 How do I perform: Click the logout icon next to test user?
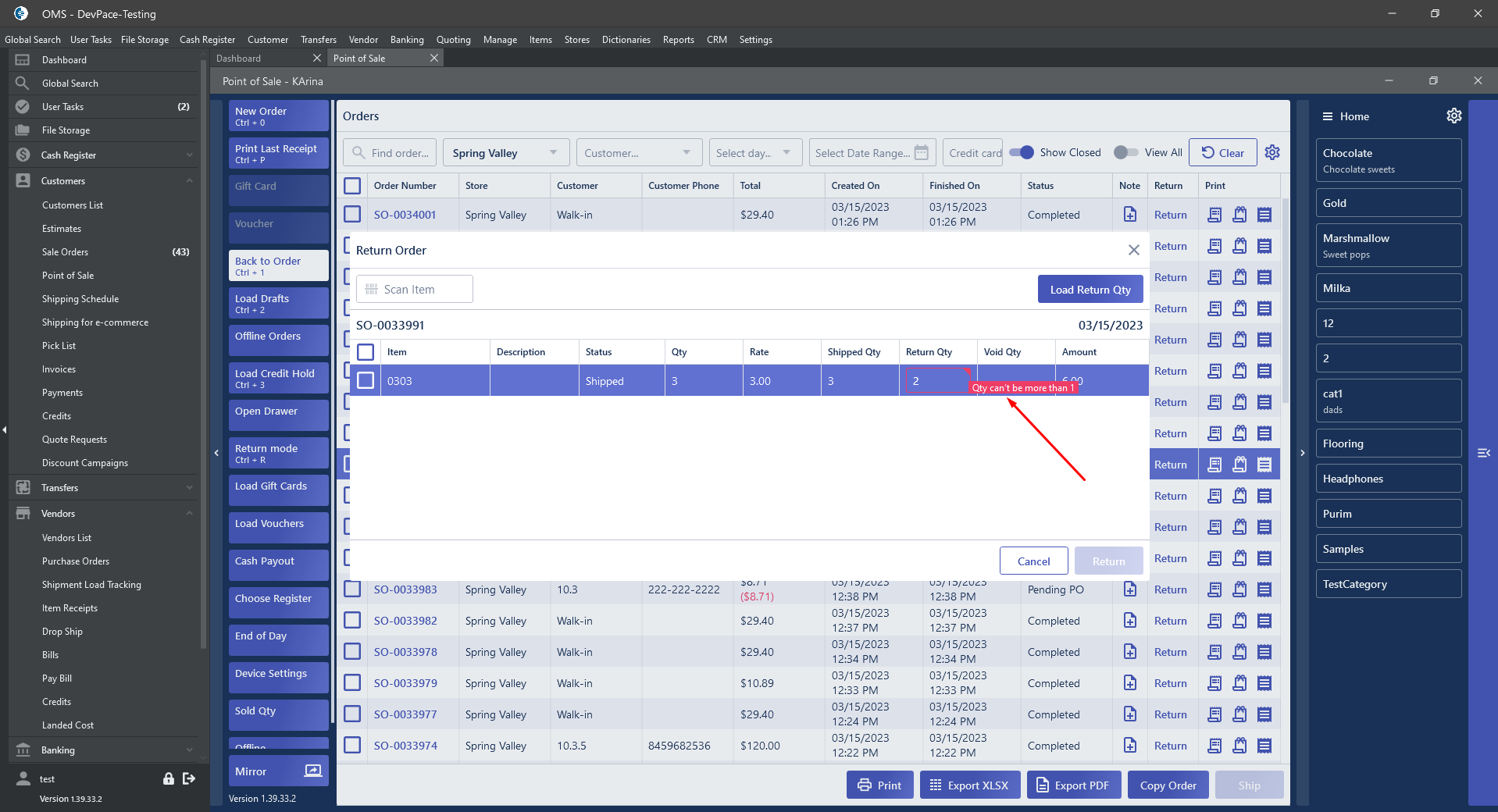(x=189, y=778)
